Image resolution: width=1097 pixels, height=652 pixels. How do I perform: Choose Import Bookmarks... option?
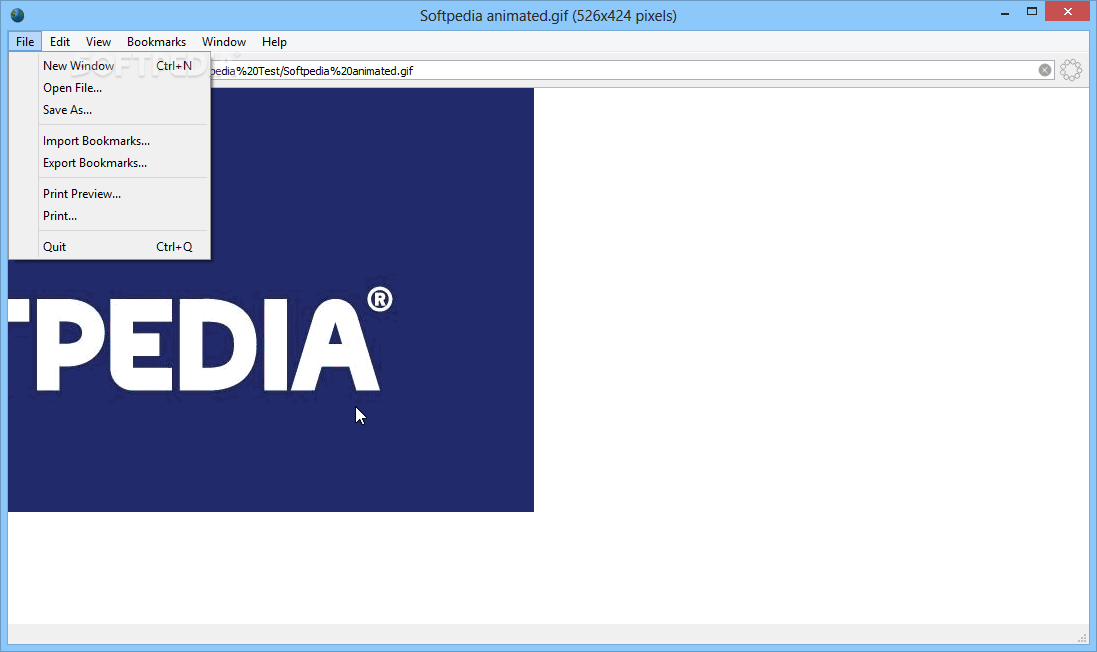pyautogui.click(x=110, y=141)
